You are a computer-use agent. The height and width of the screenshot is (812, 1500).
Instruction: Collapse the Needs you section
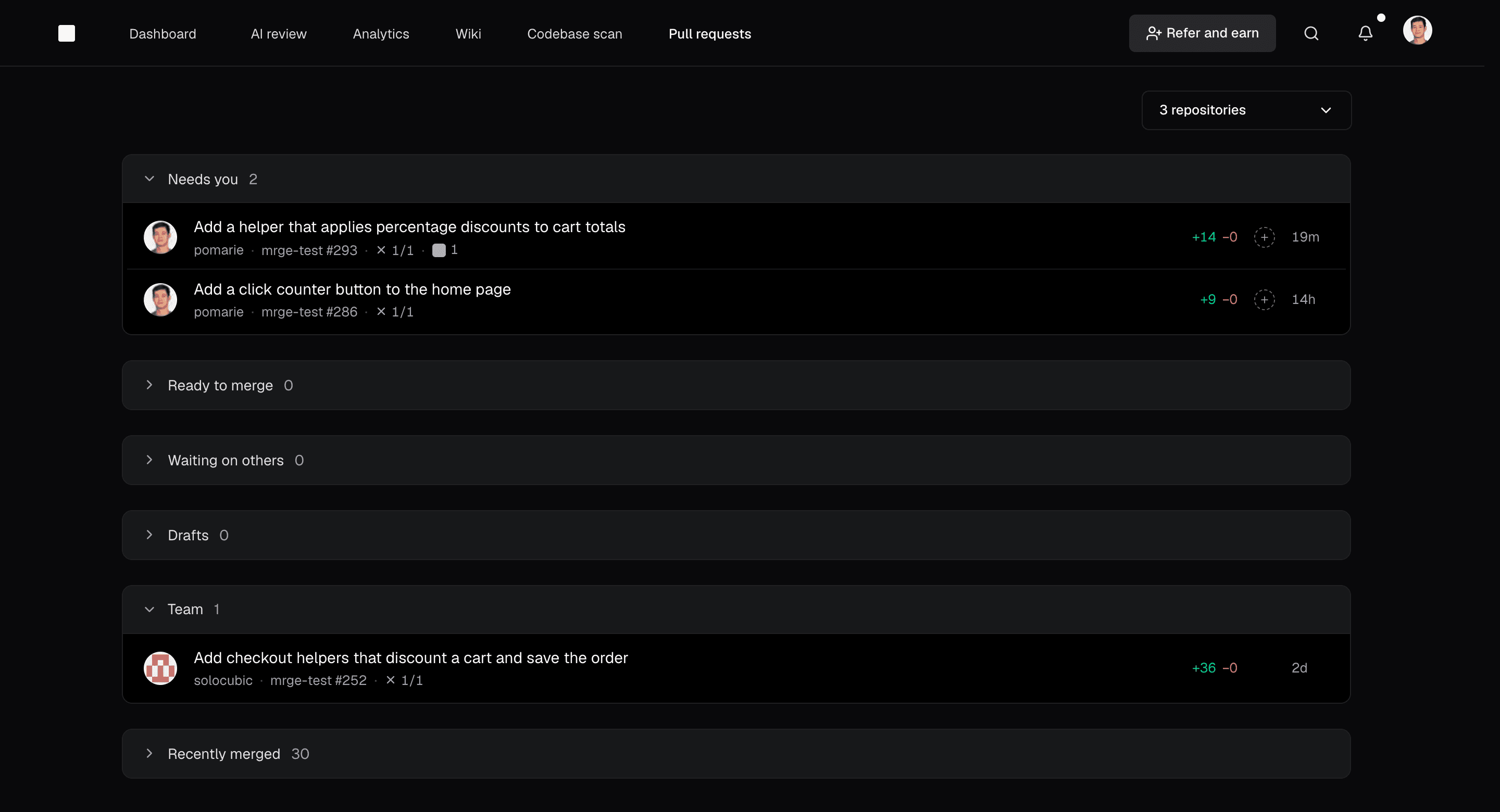[x=149, y=179]
